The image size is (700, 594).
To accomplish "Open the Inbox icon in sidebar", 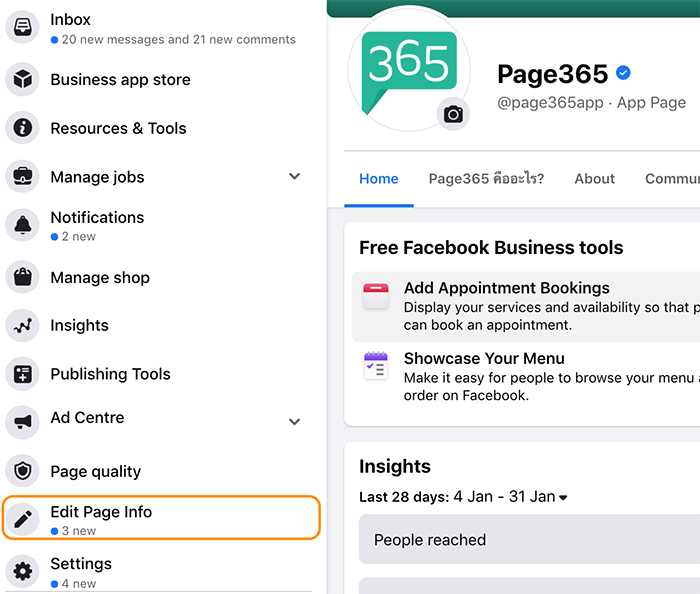I will (22, 27).
